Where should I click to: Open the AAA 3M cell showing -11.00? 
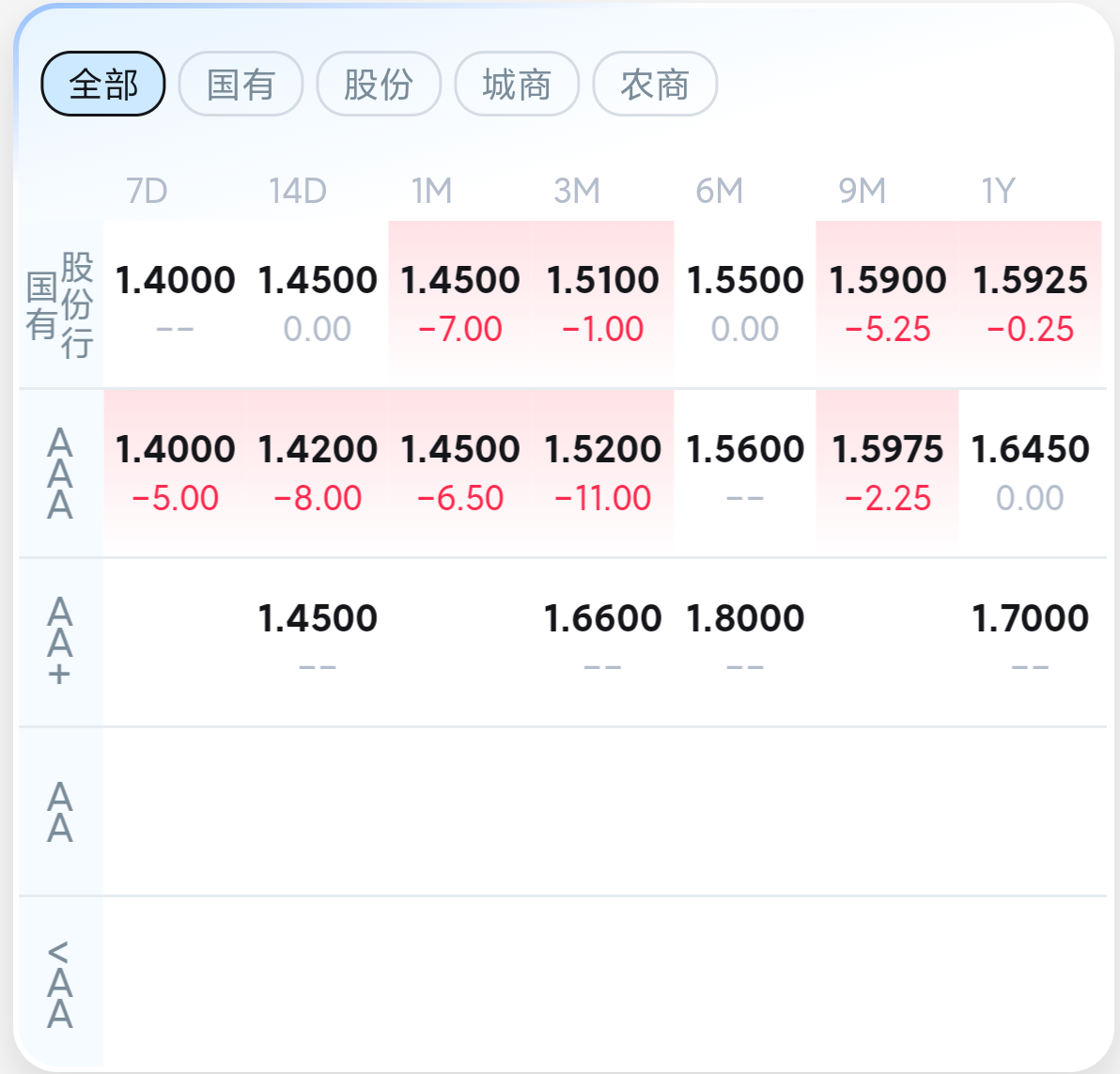[602, 473]
